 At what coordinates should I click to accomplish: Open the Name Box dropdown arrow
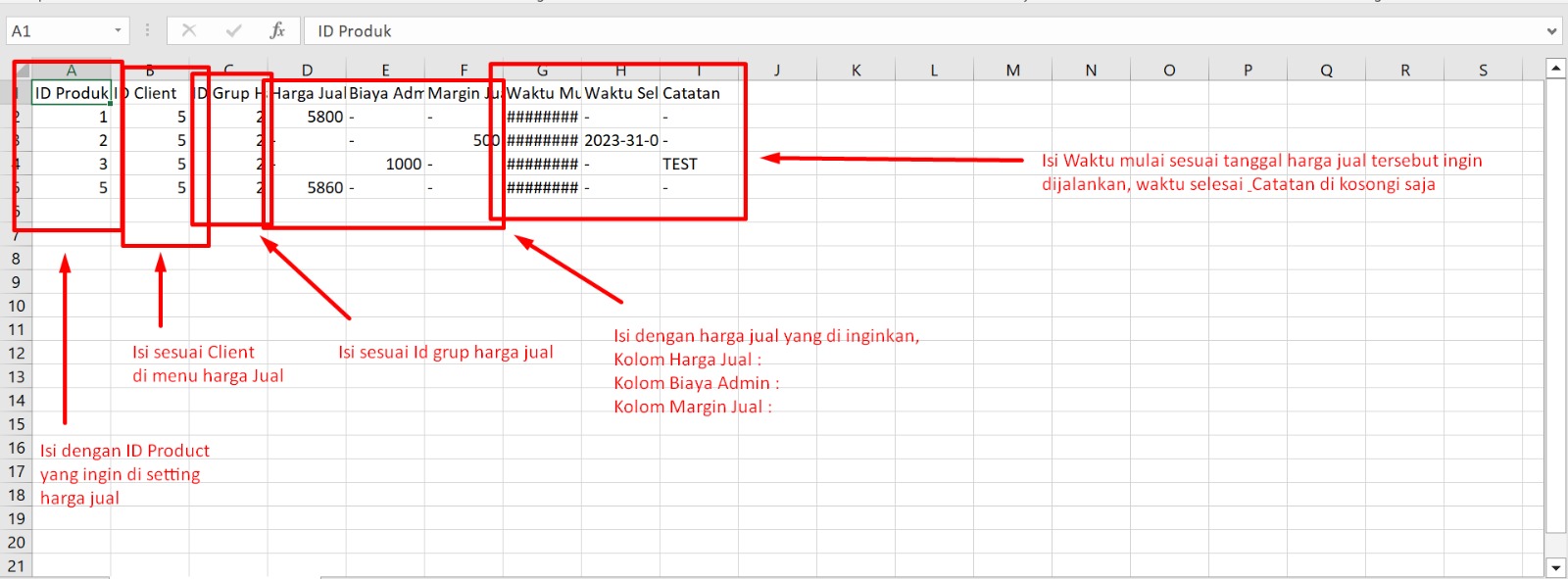pos(118,30)
